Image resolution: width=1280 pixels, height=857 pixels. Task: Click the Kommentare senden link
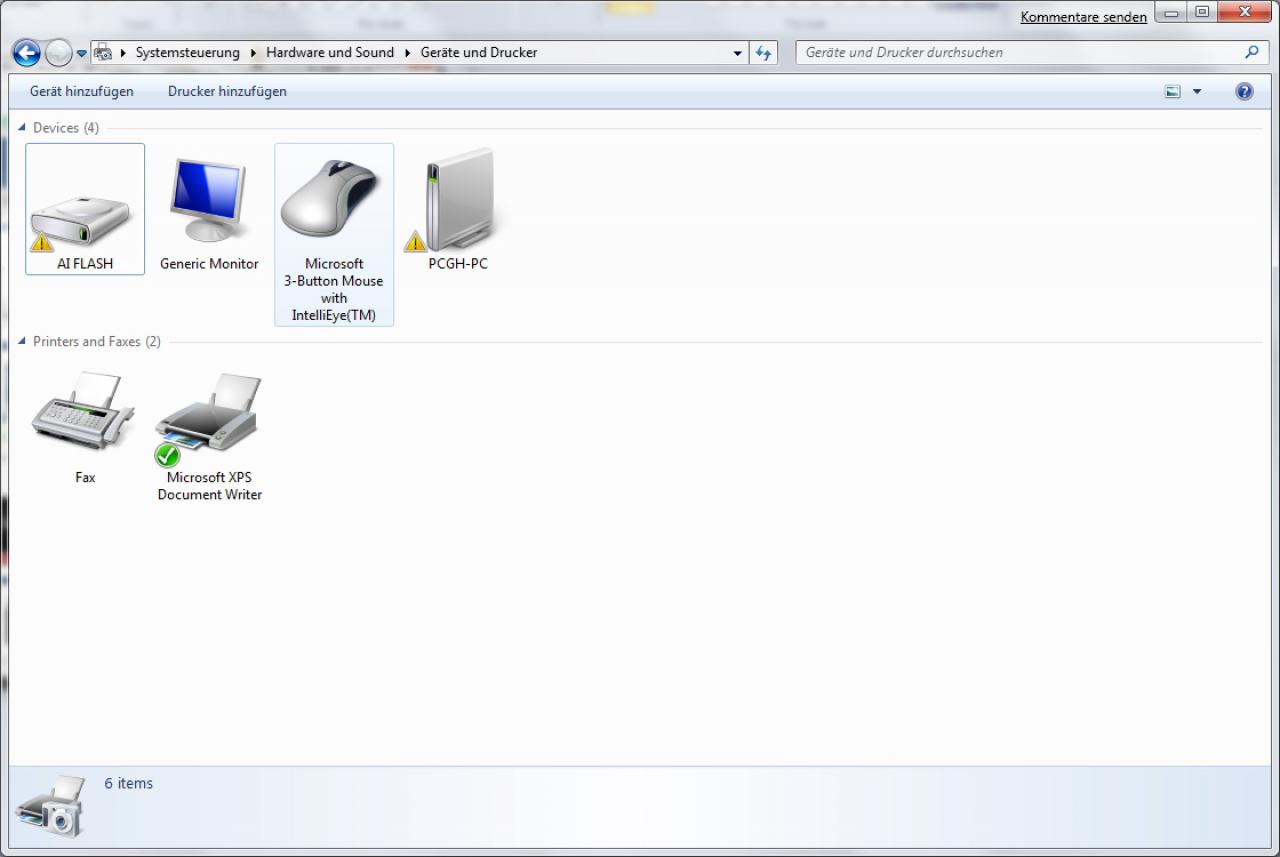point(1084,17)
